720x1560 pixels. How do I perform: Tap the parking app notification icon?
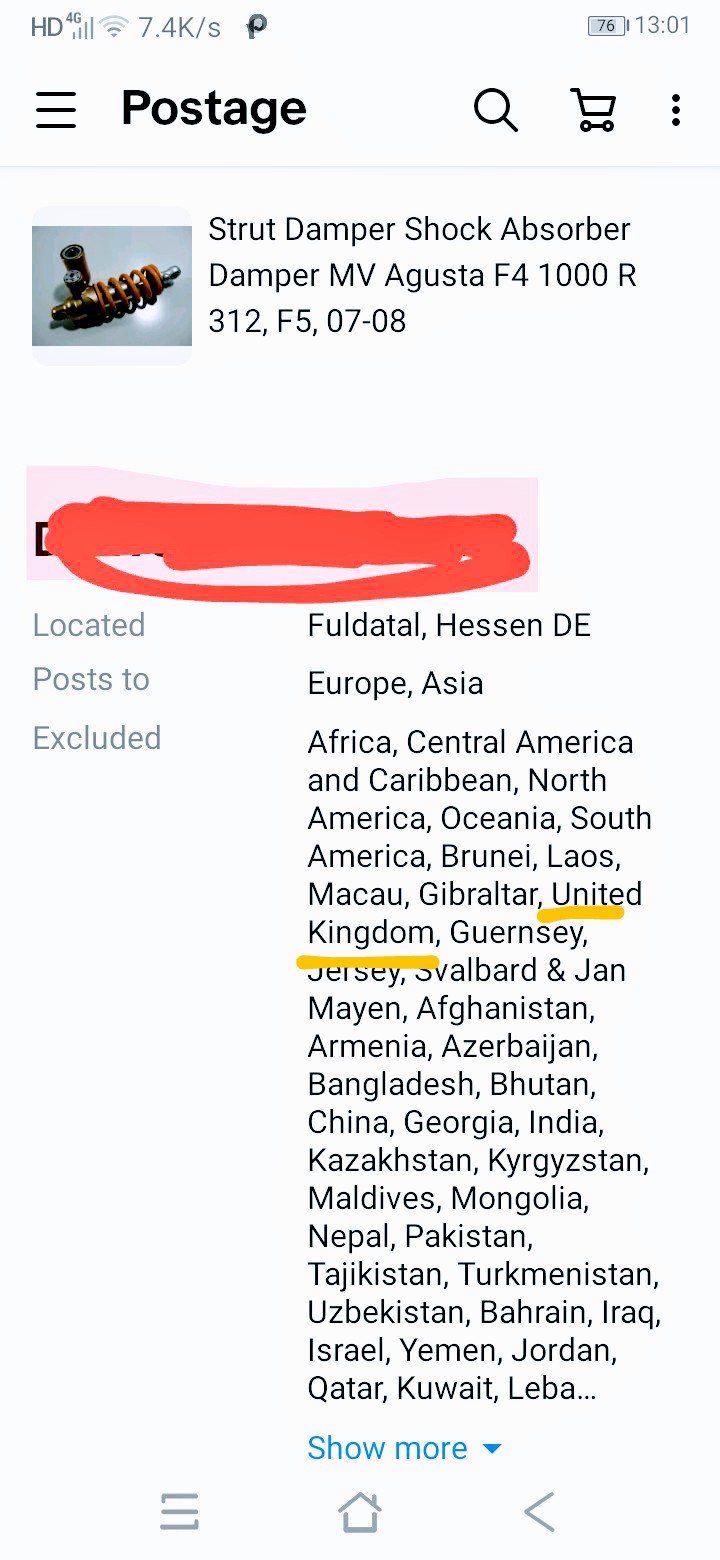(x=257, y=27)
